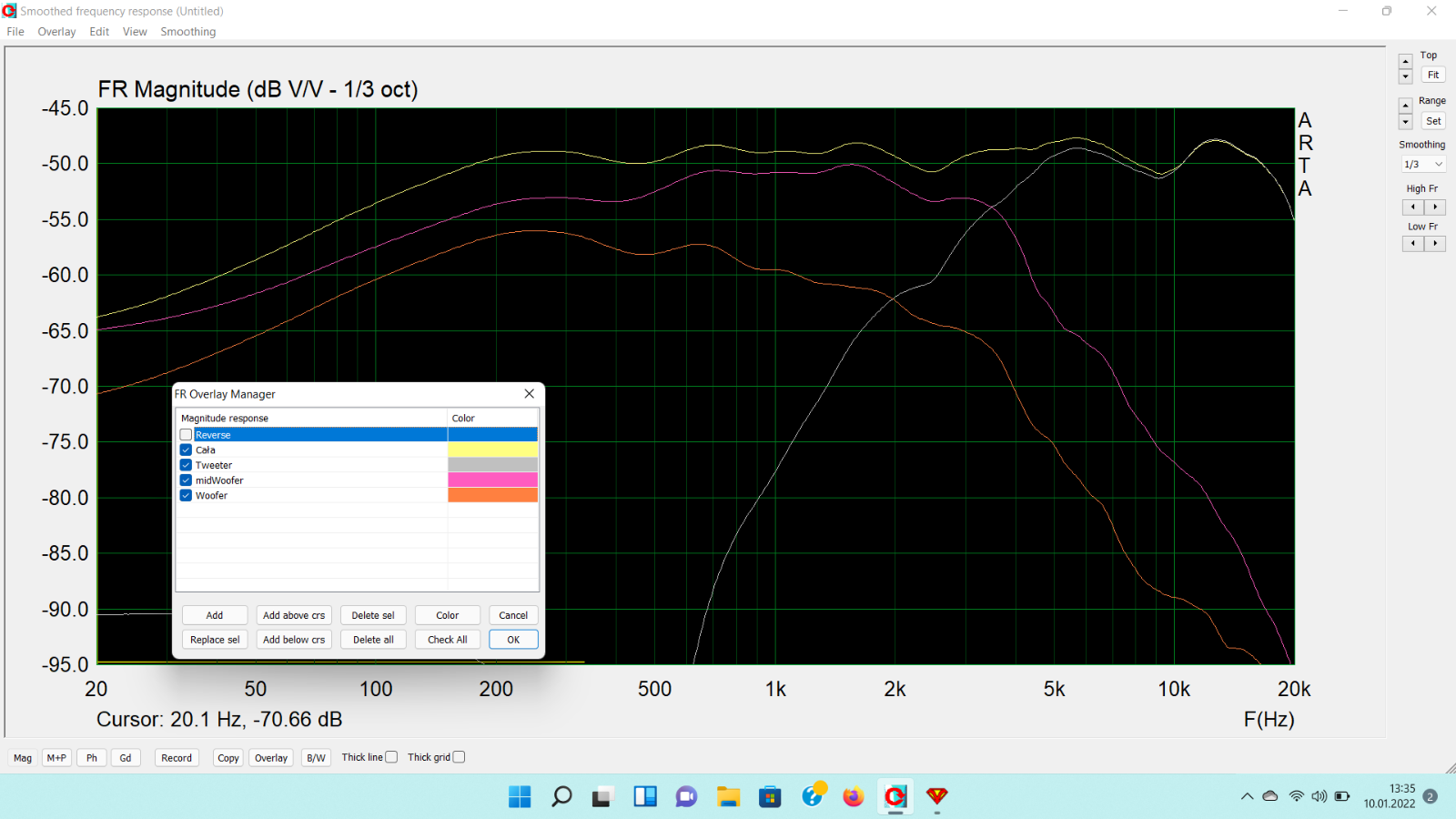
Task: Click the Fit button
Action: point(1433,76)
